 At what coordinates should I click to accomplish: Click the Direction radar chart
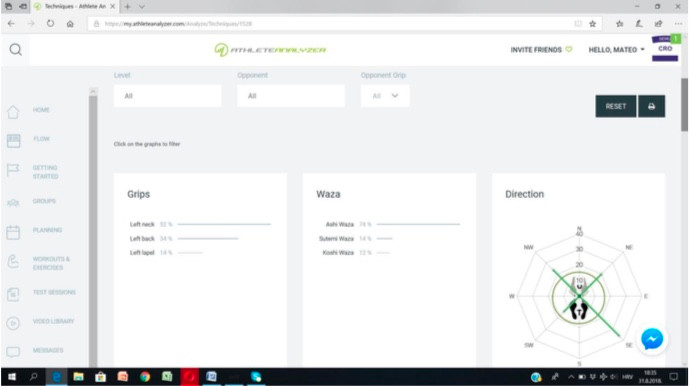point(579,297)
